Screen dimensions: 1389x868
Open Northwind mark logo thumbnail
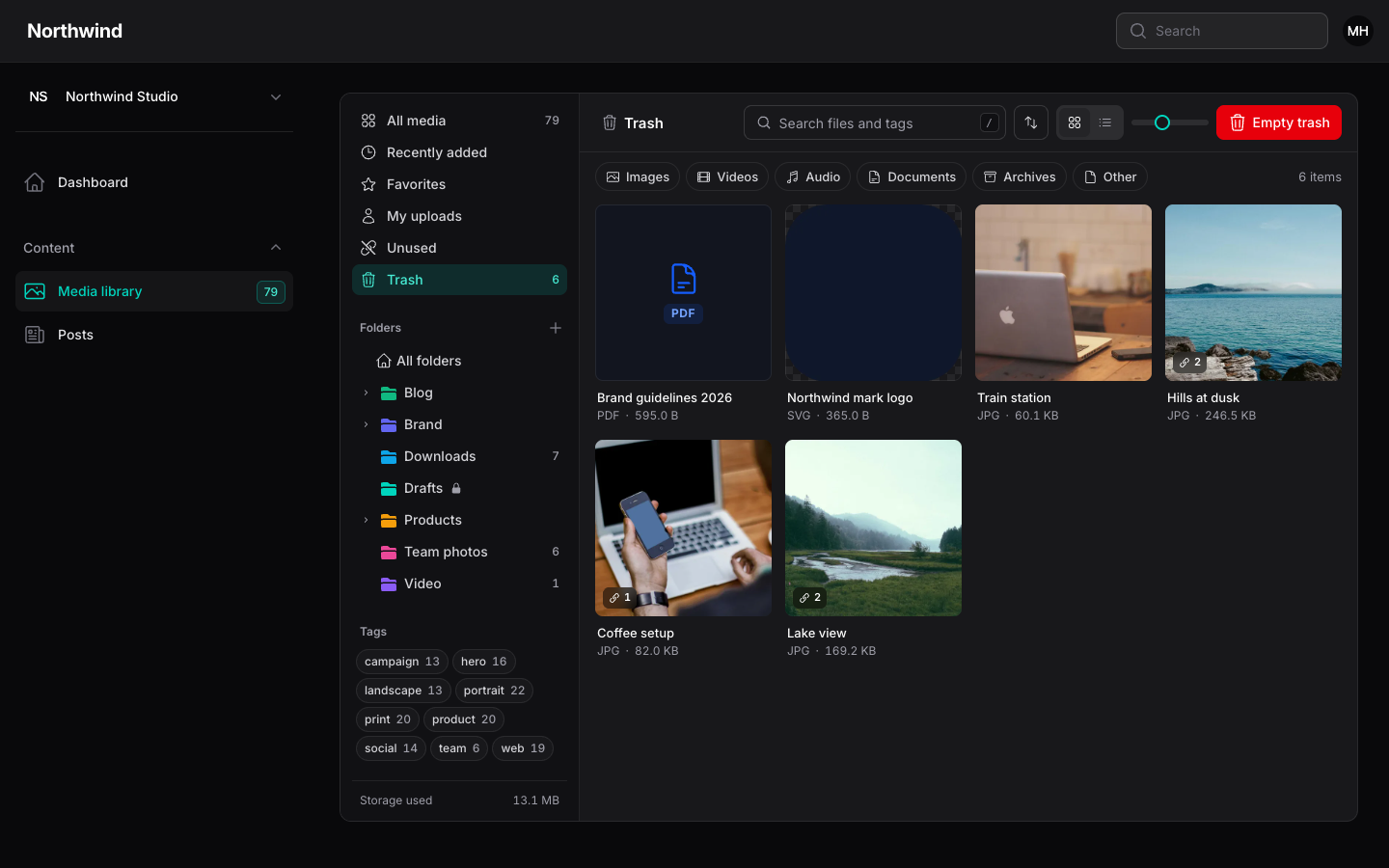click(873, 292)
